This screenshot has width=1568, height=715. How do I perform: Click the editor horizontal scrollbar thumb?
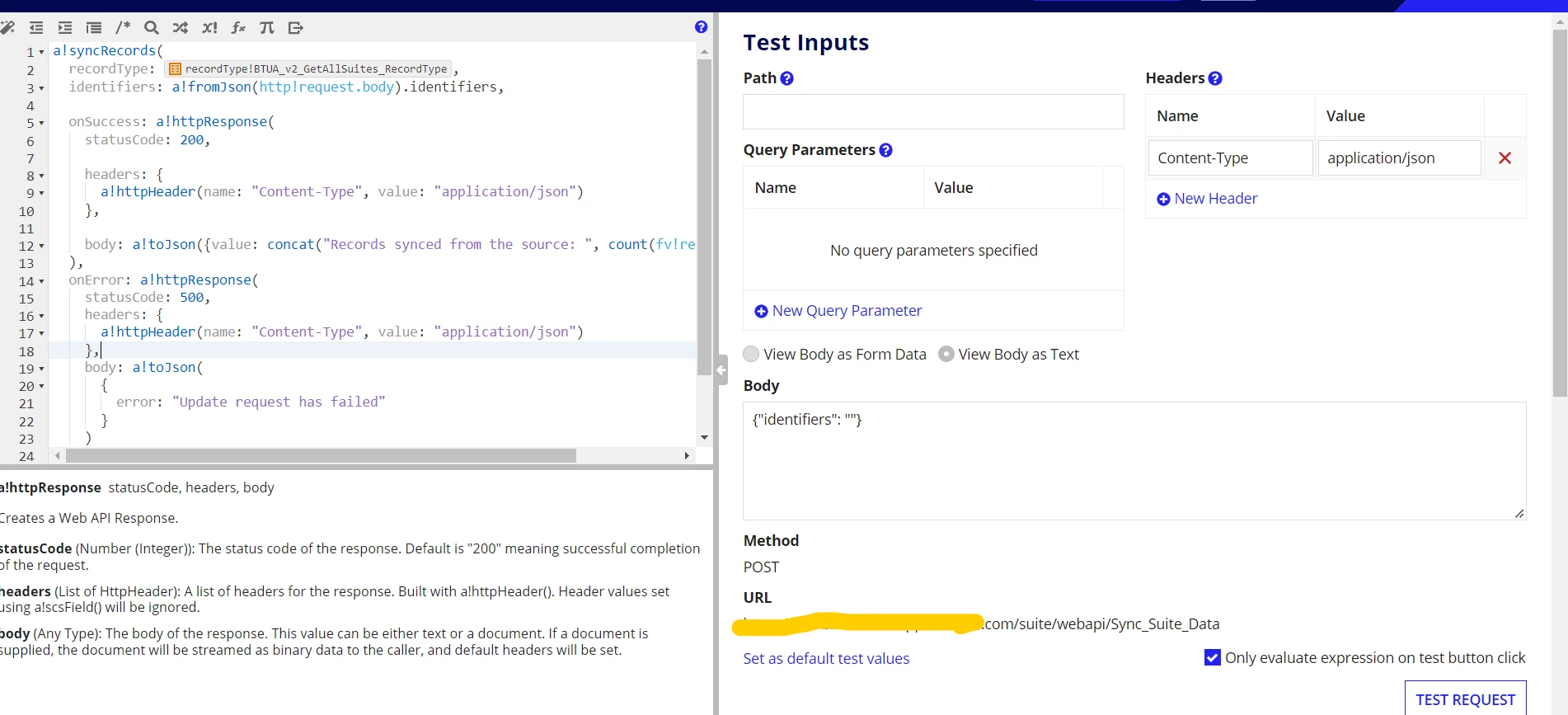(321, 455)
